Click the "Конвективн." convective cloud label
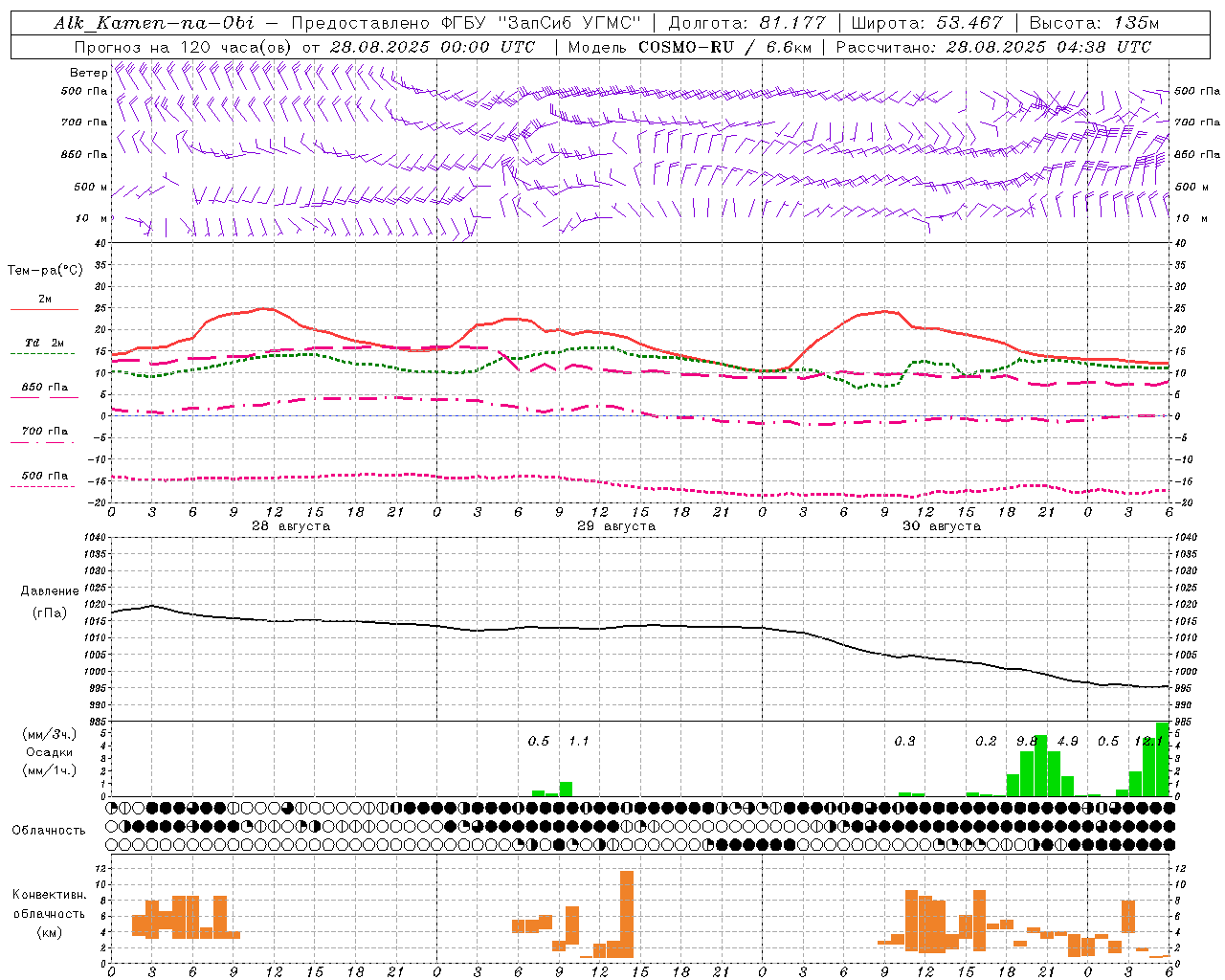Viewport: 1225px width, 980px height. click(x=49, y=895)
